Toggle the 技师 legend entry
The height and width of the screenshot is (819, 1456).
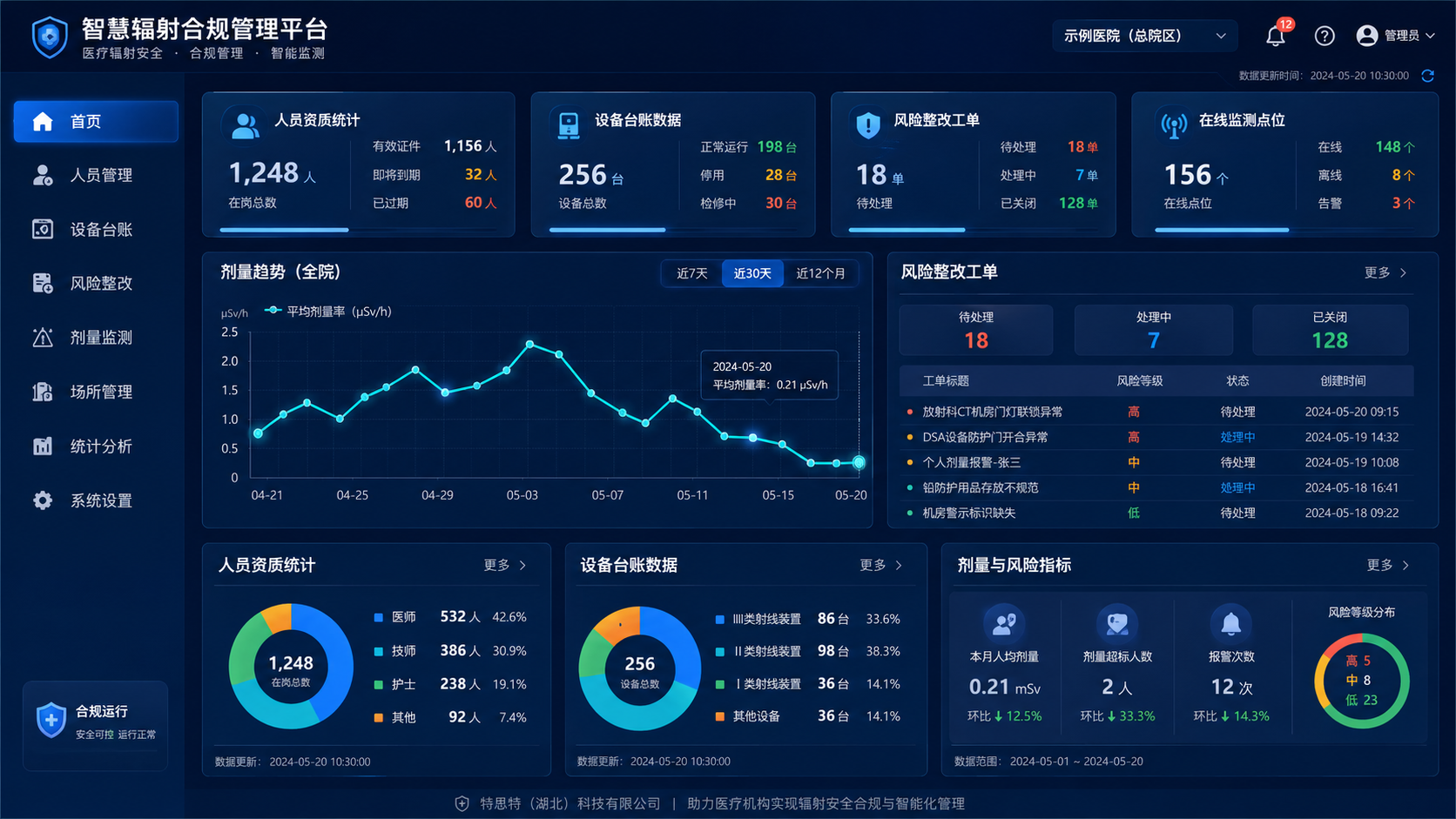point(395,651)
